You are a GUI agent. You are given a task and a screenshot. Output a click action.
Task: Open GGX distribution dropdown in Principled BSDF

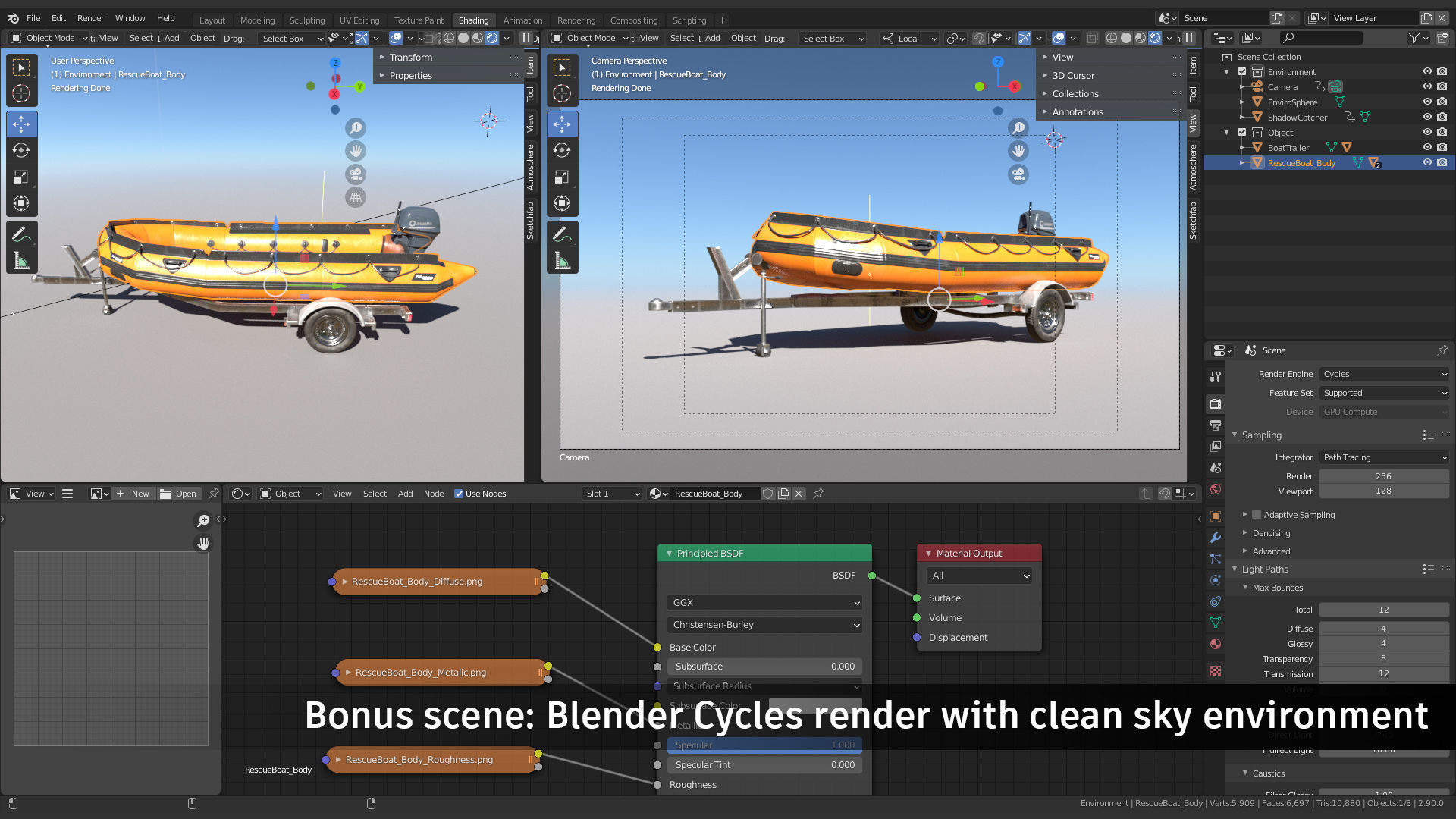[x=764, y=602]
